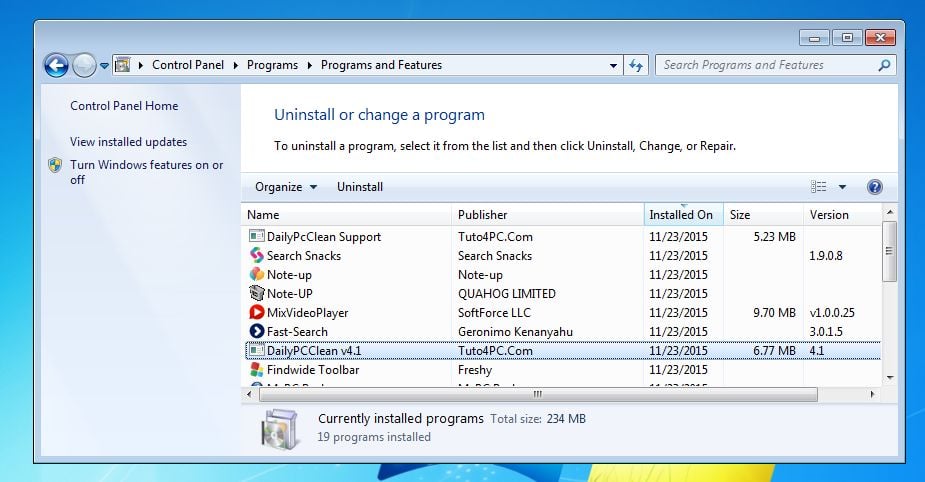Image resolution: width=925 pixels, height=482 pixels.
Task: Click the Fast-Search blue arrow icon
Action: pos(256,331)
